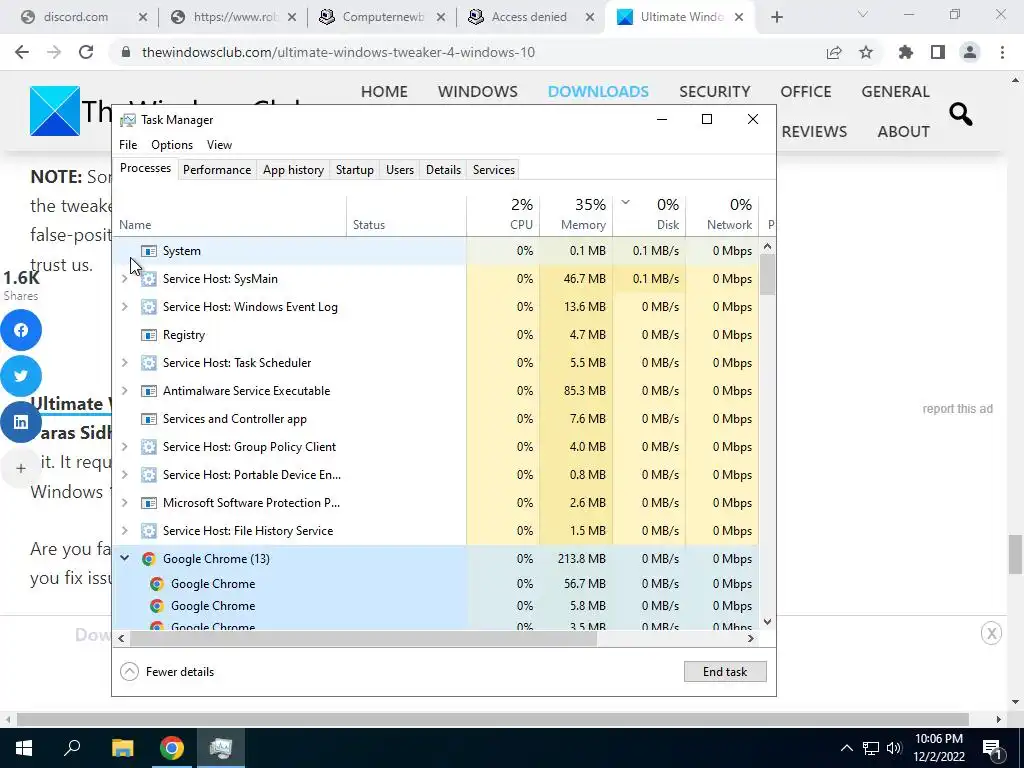Open the DOWNLOADS nav link
Screen dimensions: 1024x768
click(598, 91)
